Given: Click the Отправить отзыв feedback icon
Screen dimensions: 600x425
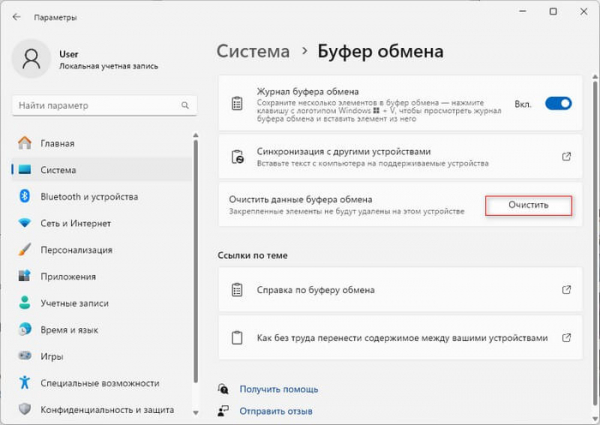Looking at the screenshot, I should [223, 411].
